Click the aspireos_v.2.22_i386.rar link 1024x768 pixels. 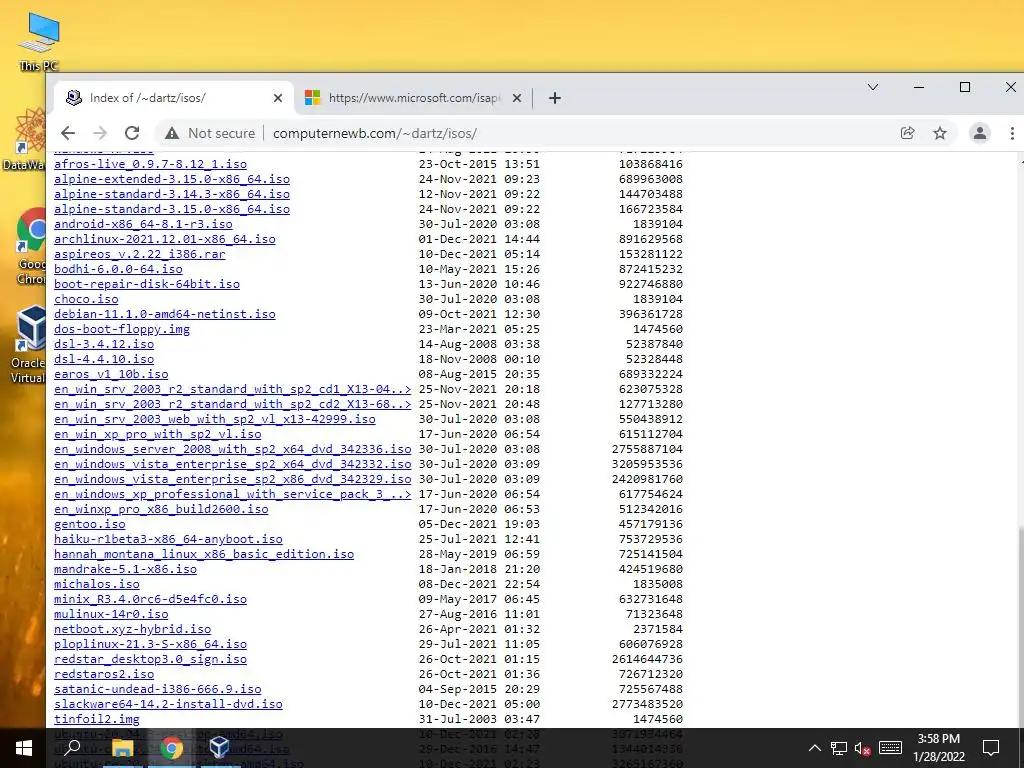click(140, 254)
